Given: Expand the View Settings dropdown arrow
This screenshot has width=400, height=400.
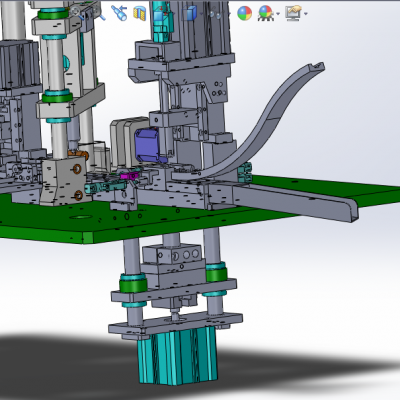Looking at the screenshot, I should [x=305, y=14].
